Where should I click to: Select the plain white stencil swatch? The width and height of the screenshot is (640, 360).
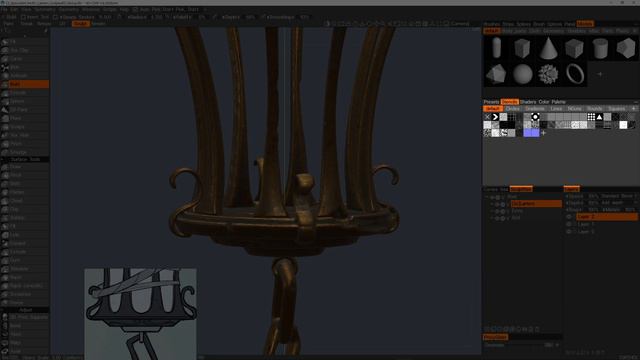[x=623, y=125]
